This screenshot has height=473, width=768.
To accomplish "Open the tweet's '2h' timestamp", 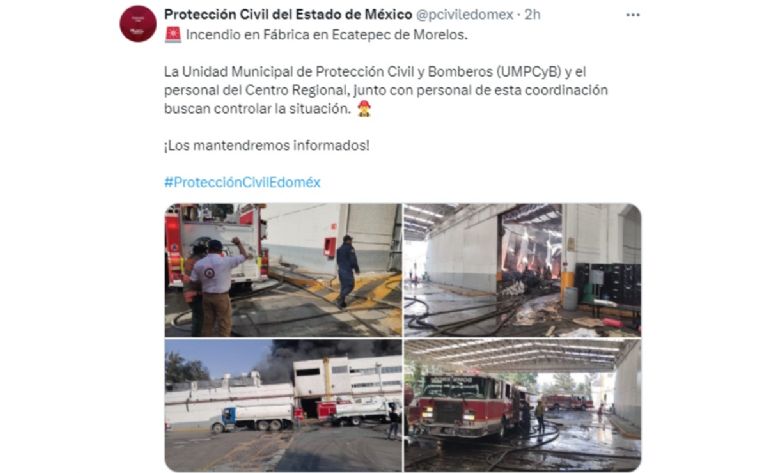I will coord(532,15).
